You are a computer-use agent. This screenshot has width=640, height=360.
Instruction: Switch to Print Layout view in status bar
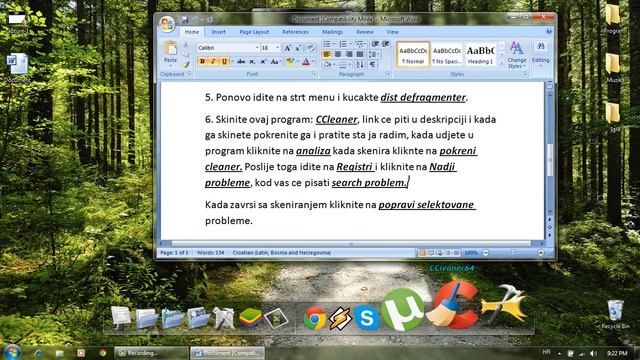422,253
